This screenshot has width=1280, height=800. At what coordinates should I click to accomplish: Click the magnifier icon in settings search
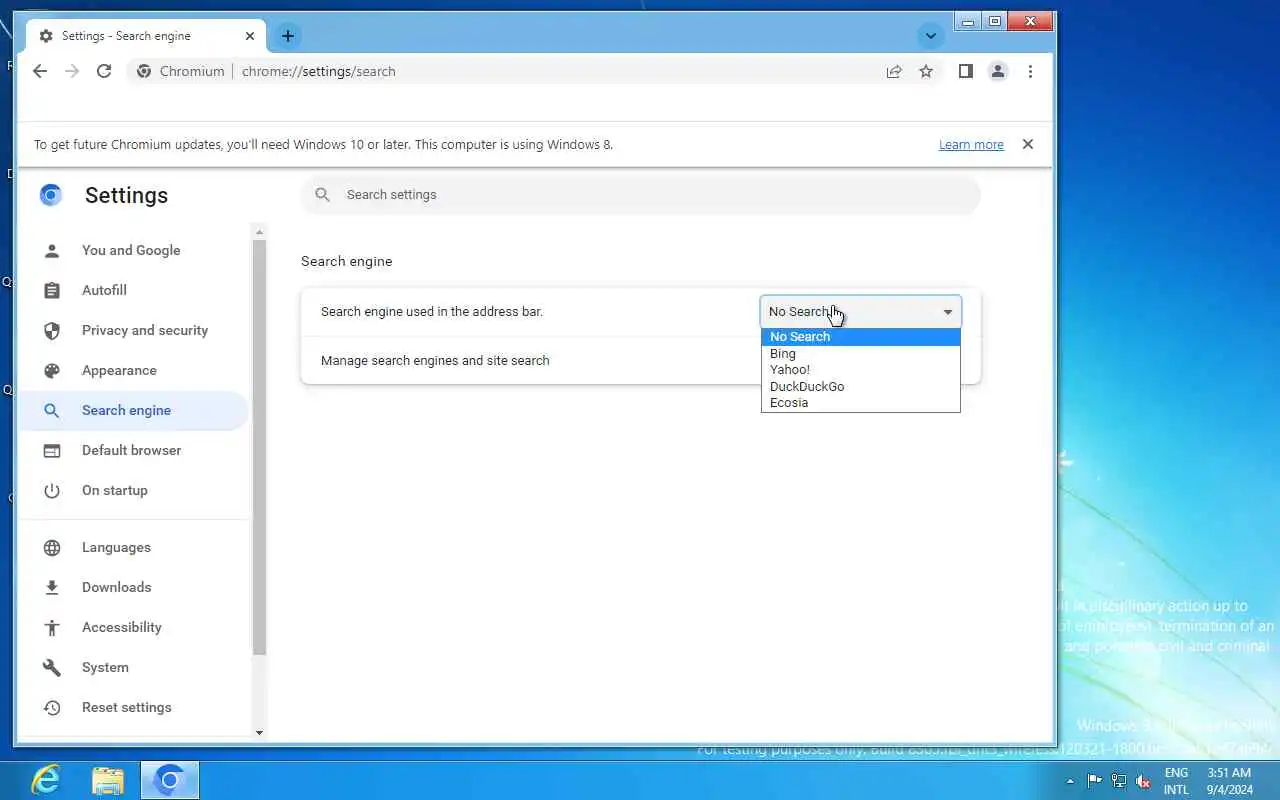coord(322,195)
